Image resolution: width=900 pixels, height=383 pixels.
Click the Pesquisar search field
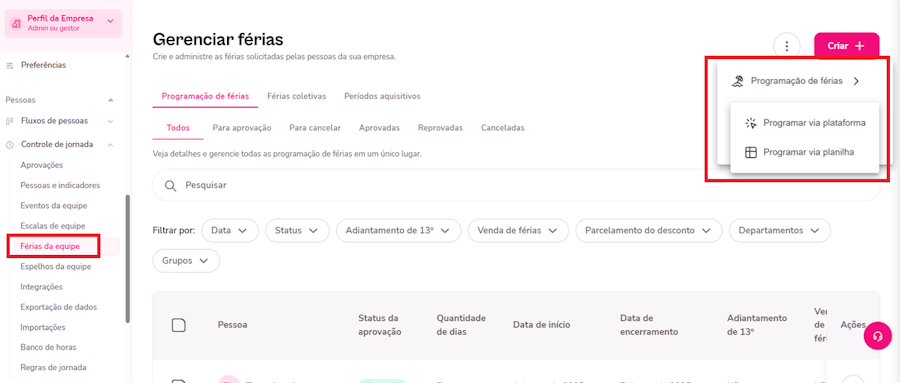516,185
